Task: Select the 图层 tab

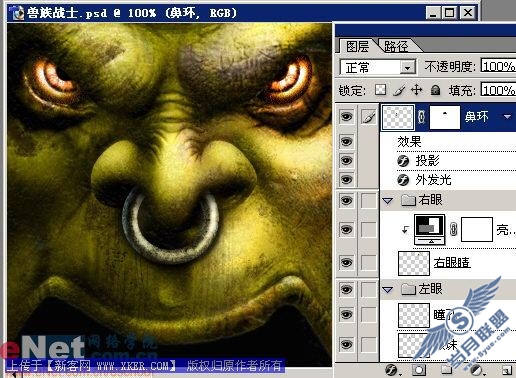Action: [x=358, y=46]
